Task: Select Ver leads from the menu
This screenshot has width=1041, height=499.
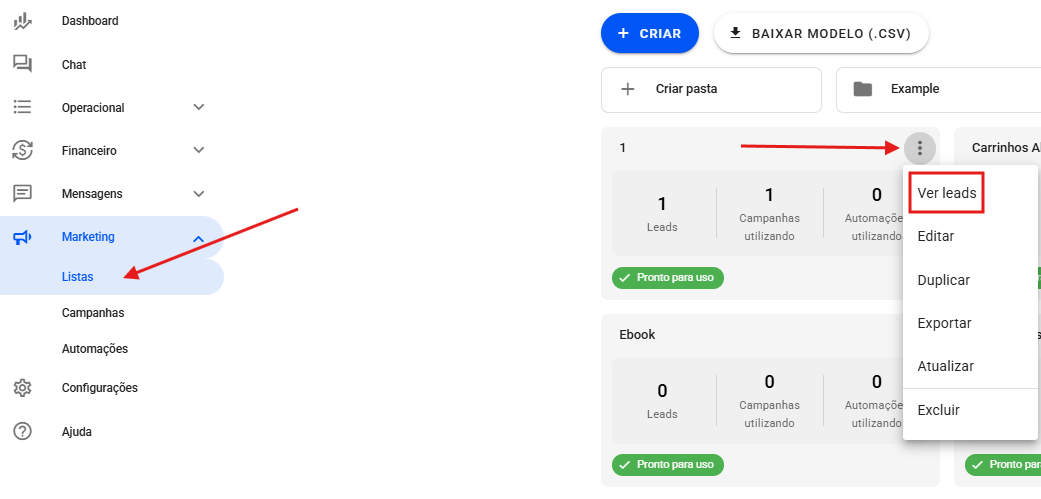Action: [x=947, y=193]
